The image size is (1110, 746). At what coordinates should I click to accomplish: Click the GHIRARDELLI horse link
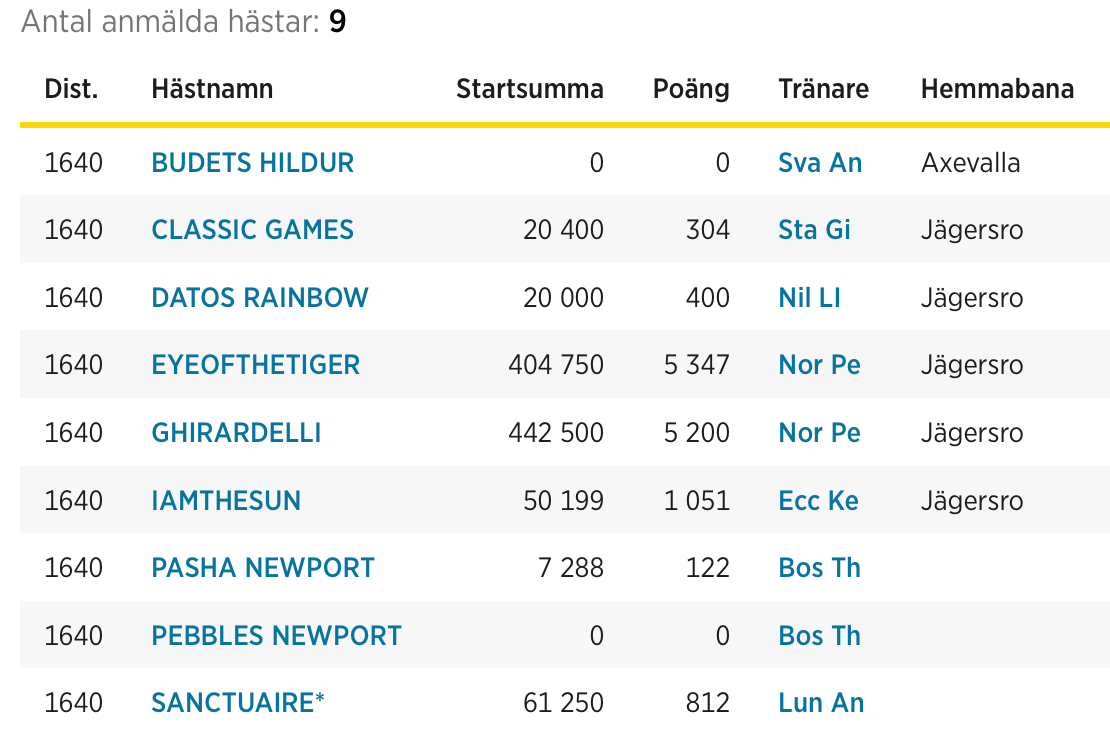click(236, 433)
